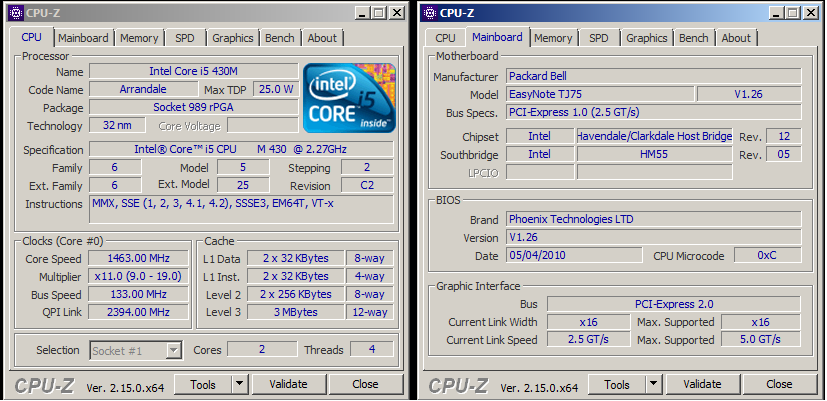Click Tools button in right window
827x401 pixels.
617,384
